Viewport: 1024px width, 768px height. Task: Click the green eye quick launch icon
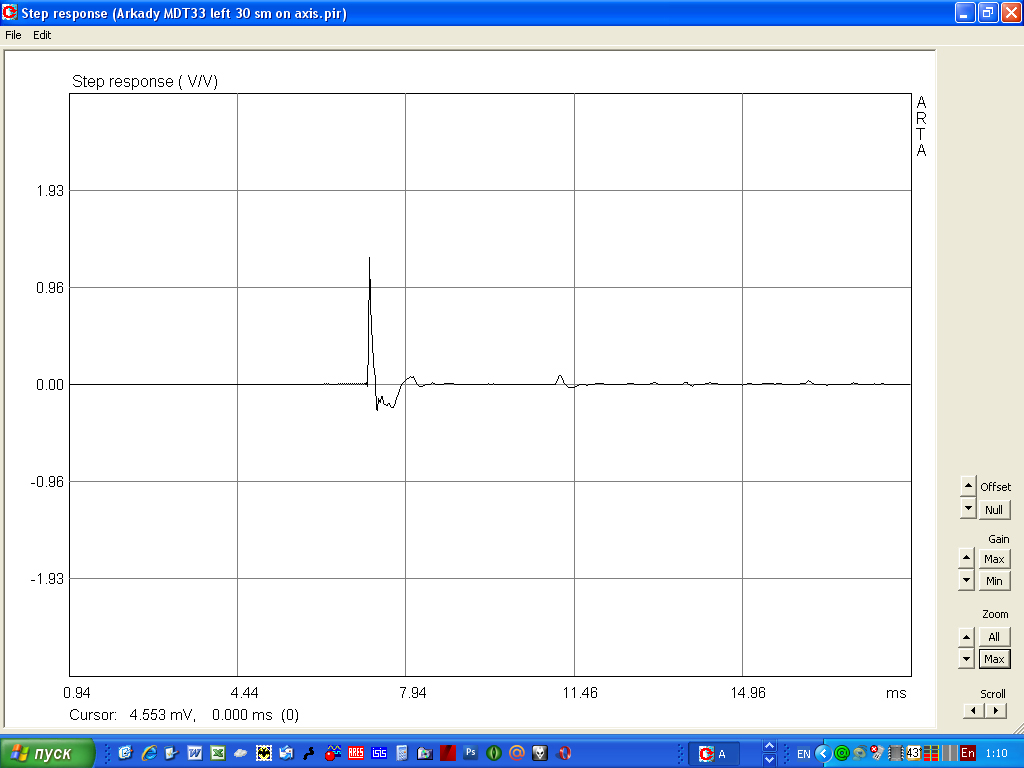(x=494, y=754)
